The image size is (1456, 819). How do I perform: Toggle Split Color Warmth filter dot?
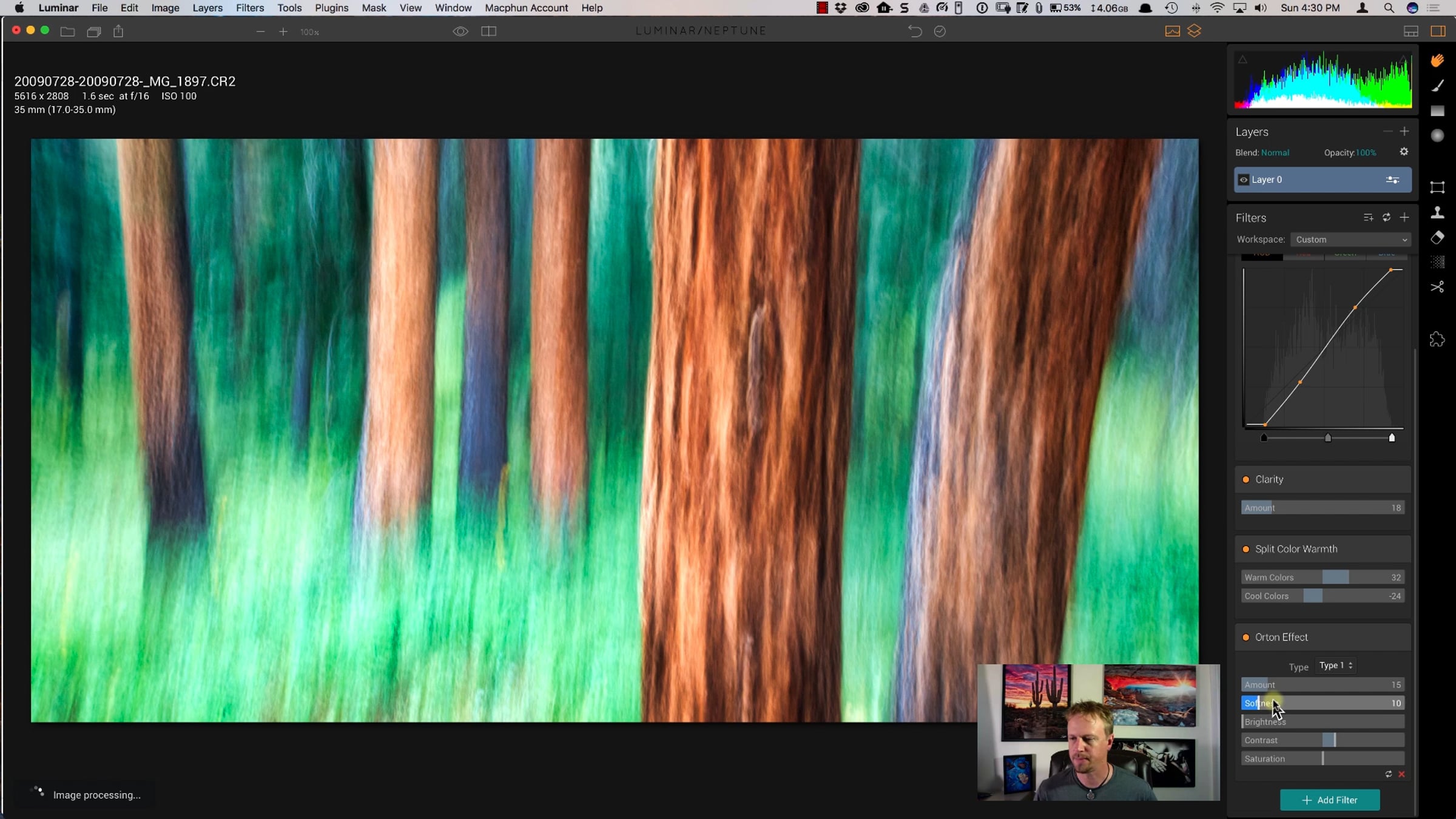(1245, 550)
